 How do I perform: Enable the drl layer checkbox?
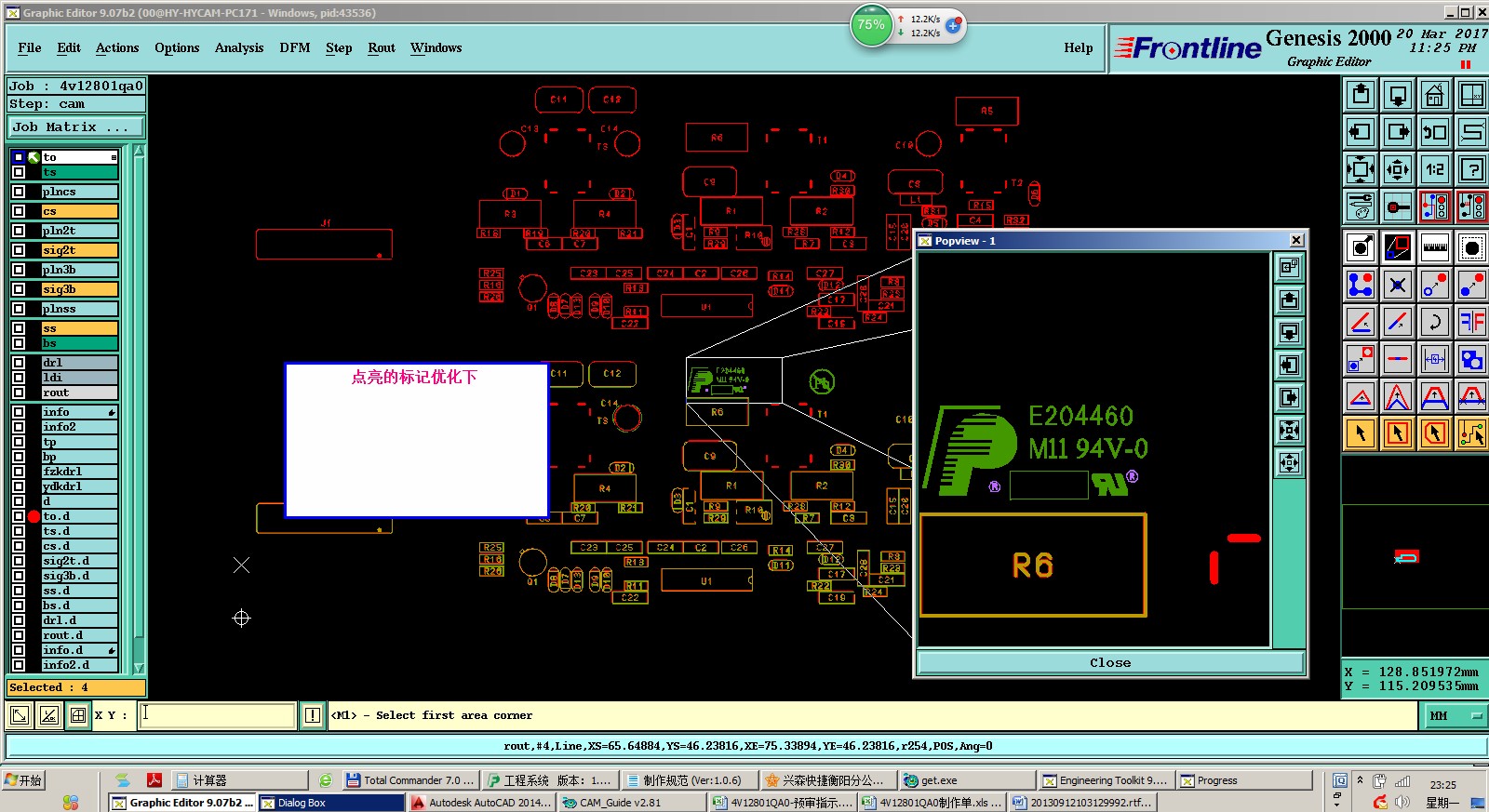point(19,363)
